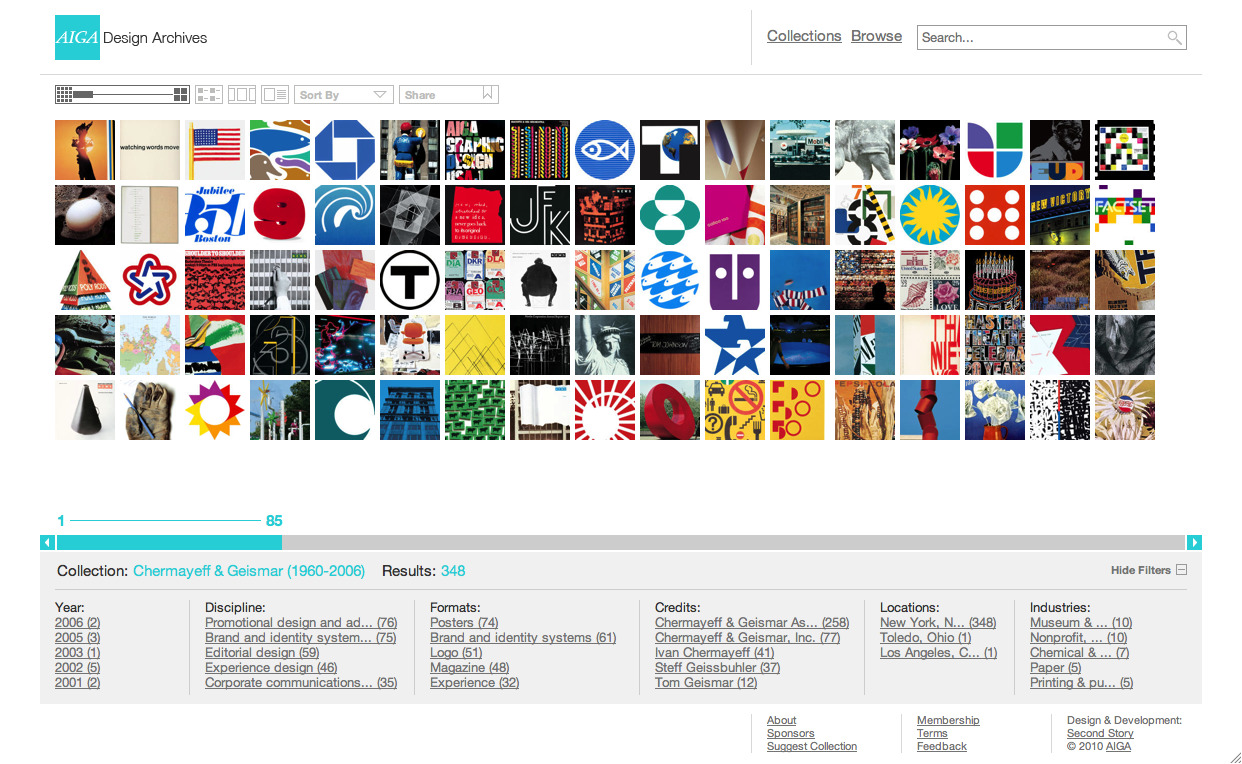Open the About footer link
Viewport: 1242px width, 764px height.
click(x=782, y=720)
